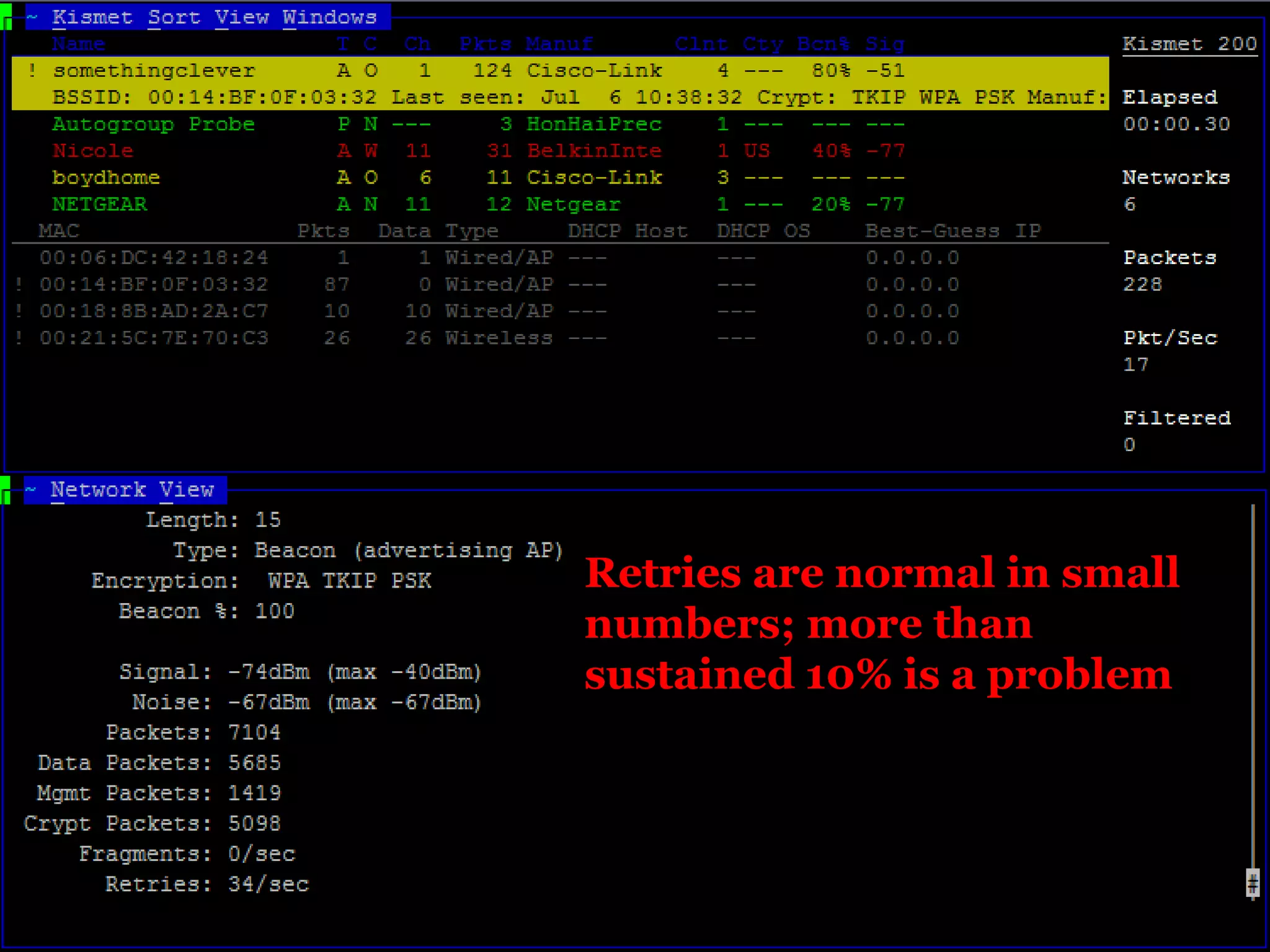Image resolution: width=1270 pixels, height=952 pixels.
Task: Open the Windows menu
Action: tap(329, 17)
